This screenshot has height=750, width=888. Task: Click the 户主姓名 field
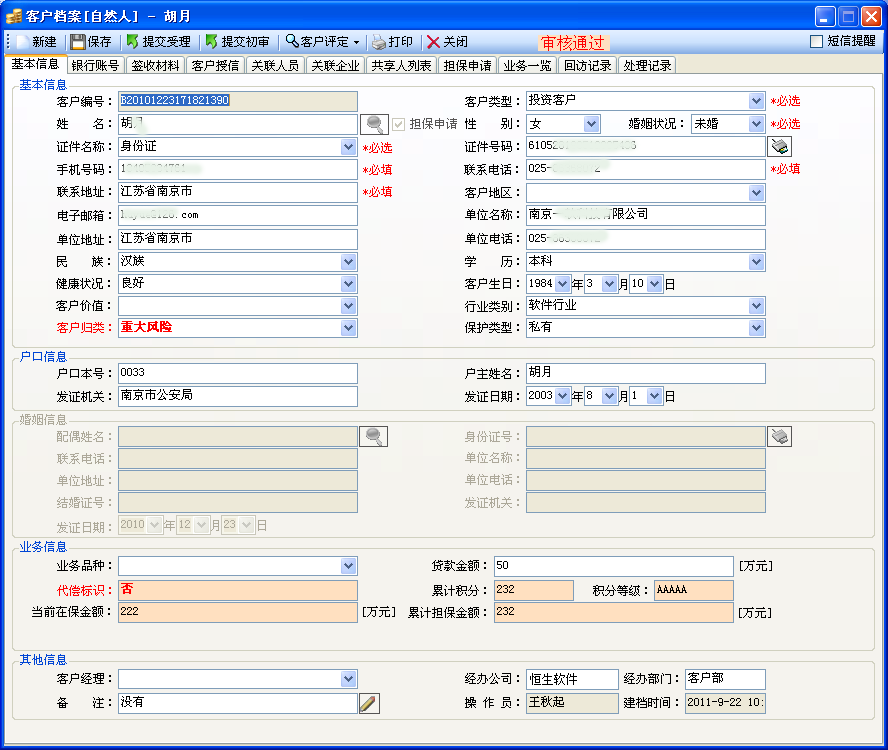(646, 373)
